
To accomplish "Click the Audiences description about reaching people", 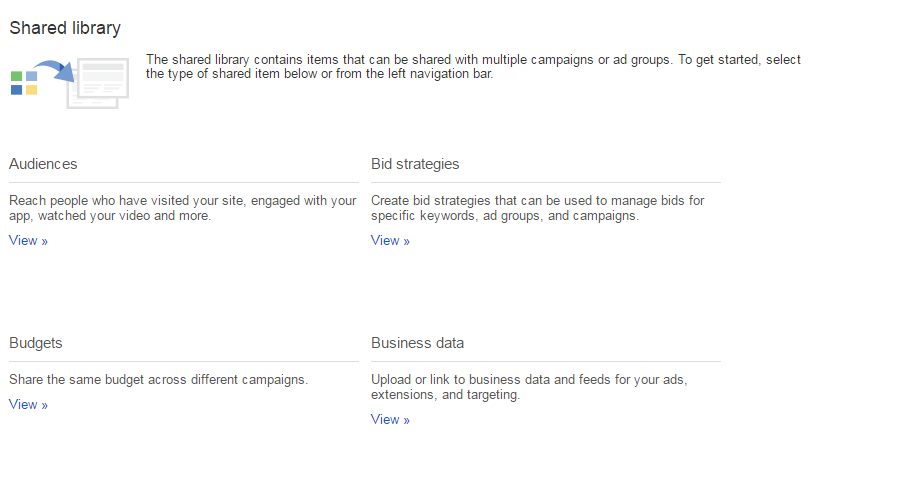I will coord(182,208).
